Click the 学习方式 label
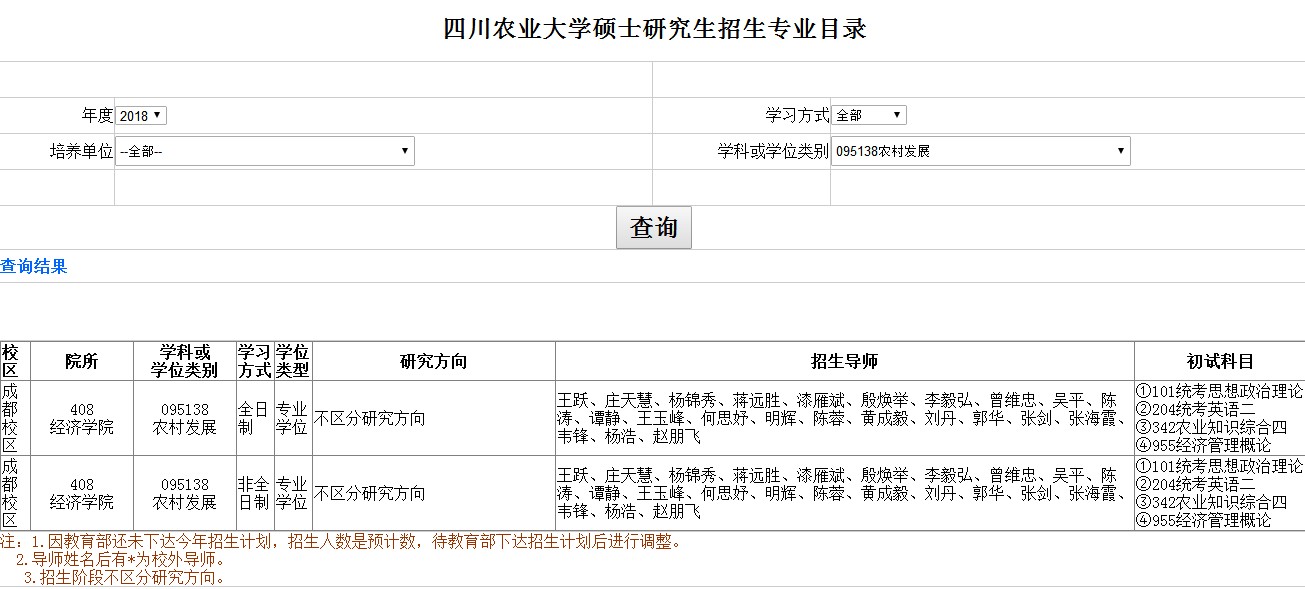Screen dimensions: 1305x589 tap(798, 115)
